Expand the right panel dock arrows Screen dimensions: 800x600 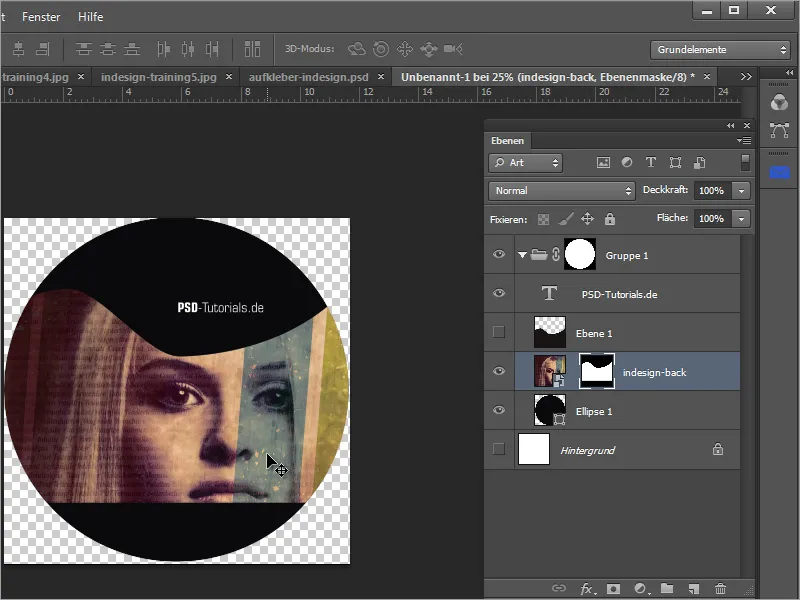[x=789, y=72]
